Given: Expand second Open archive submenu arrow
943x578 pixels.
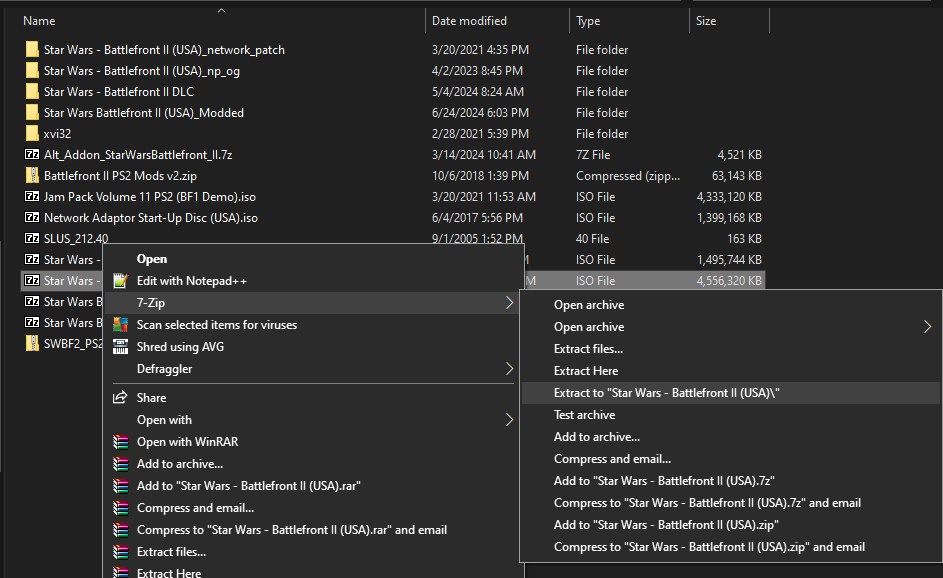Looking at the screenshot, I should (x=927, y=327).
